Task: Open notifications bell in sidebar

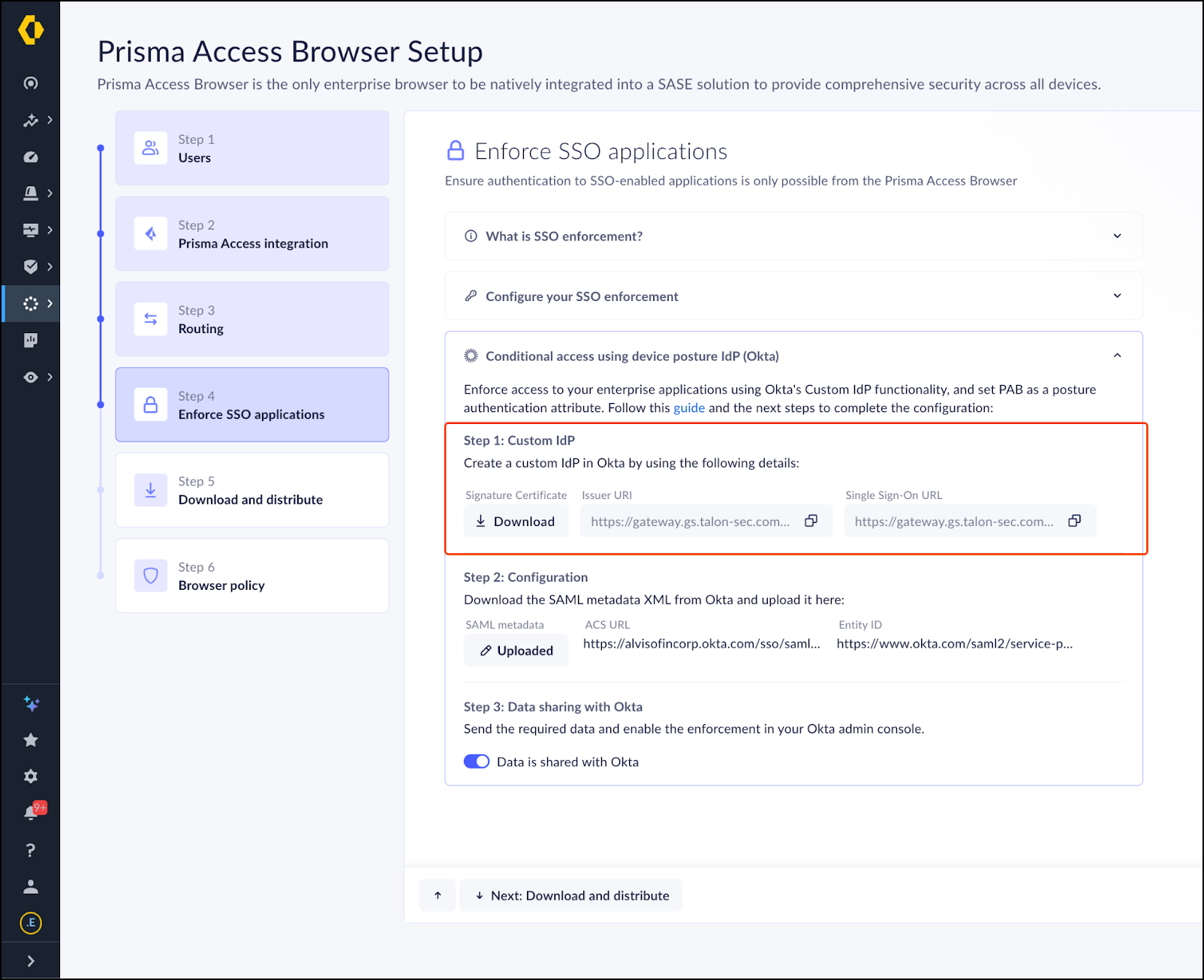Action: 31,813
